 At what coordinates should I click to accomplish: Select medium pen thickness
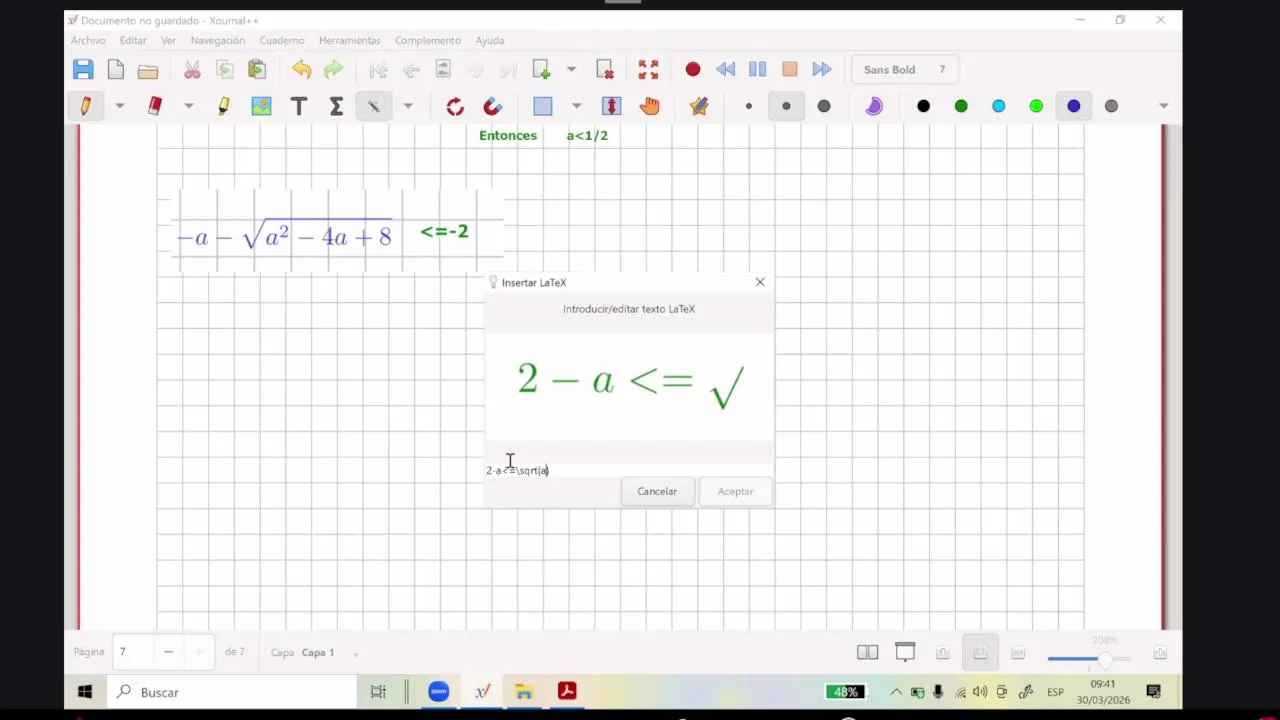pos(786,106)
